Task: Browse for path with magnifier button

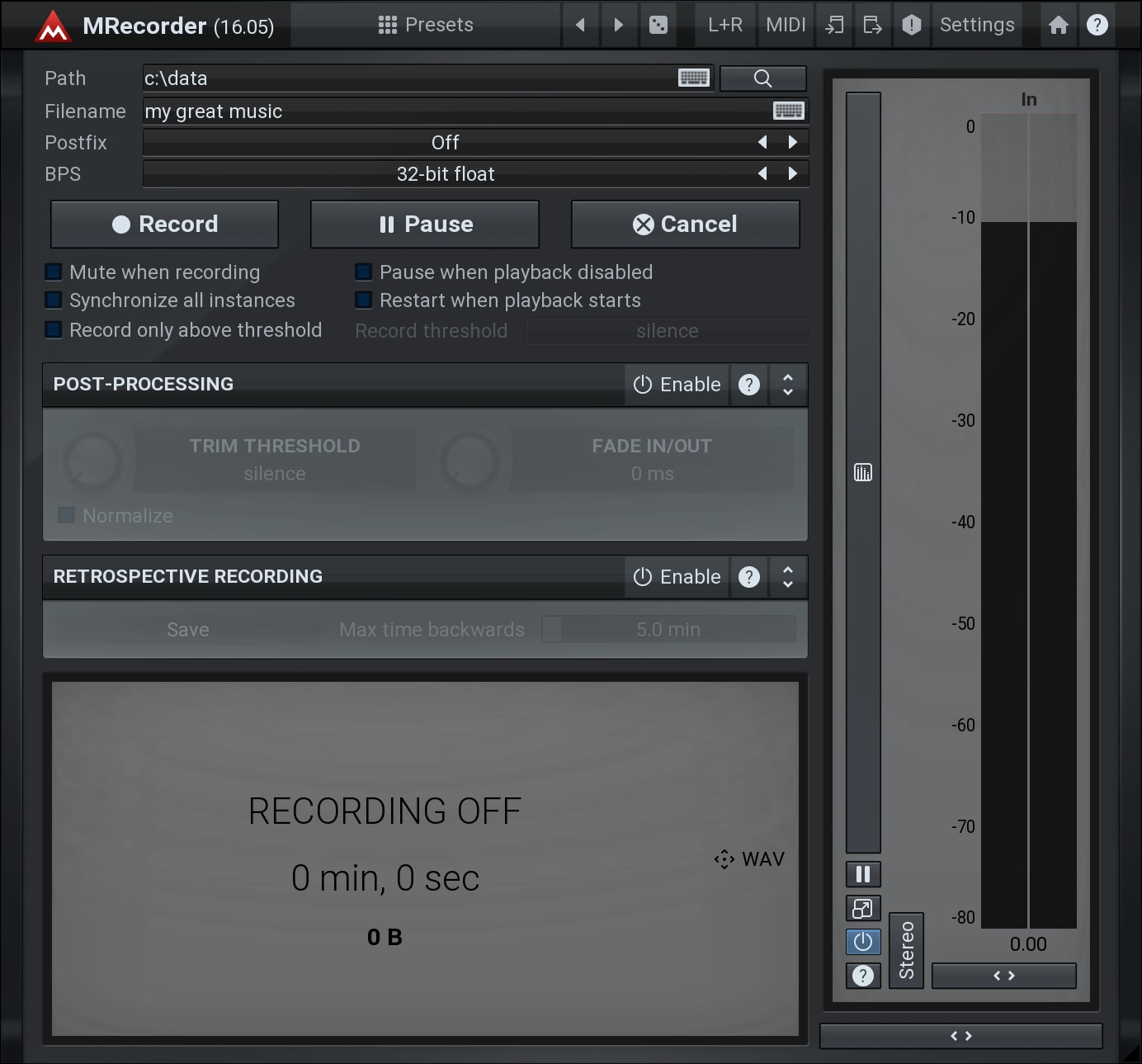Action: pos(763,78)
